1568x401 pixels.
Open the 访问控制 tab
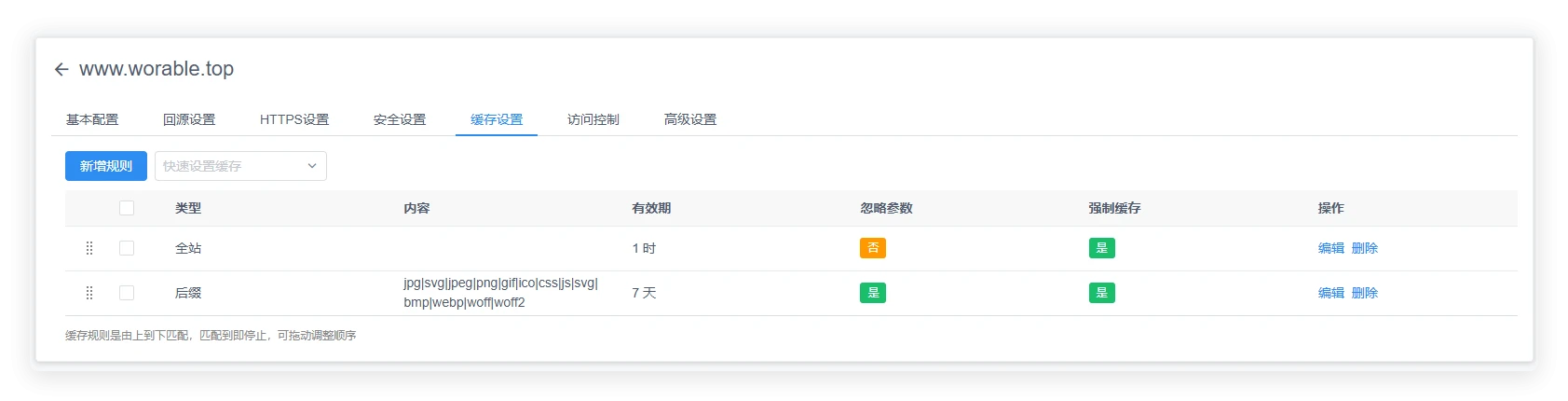click(593, 119)
